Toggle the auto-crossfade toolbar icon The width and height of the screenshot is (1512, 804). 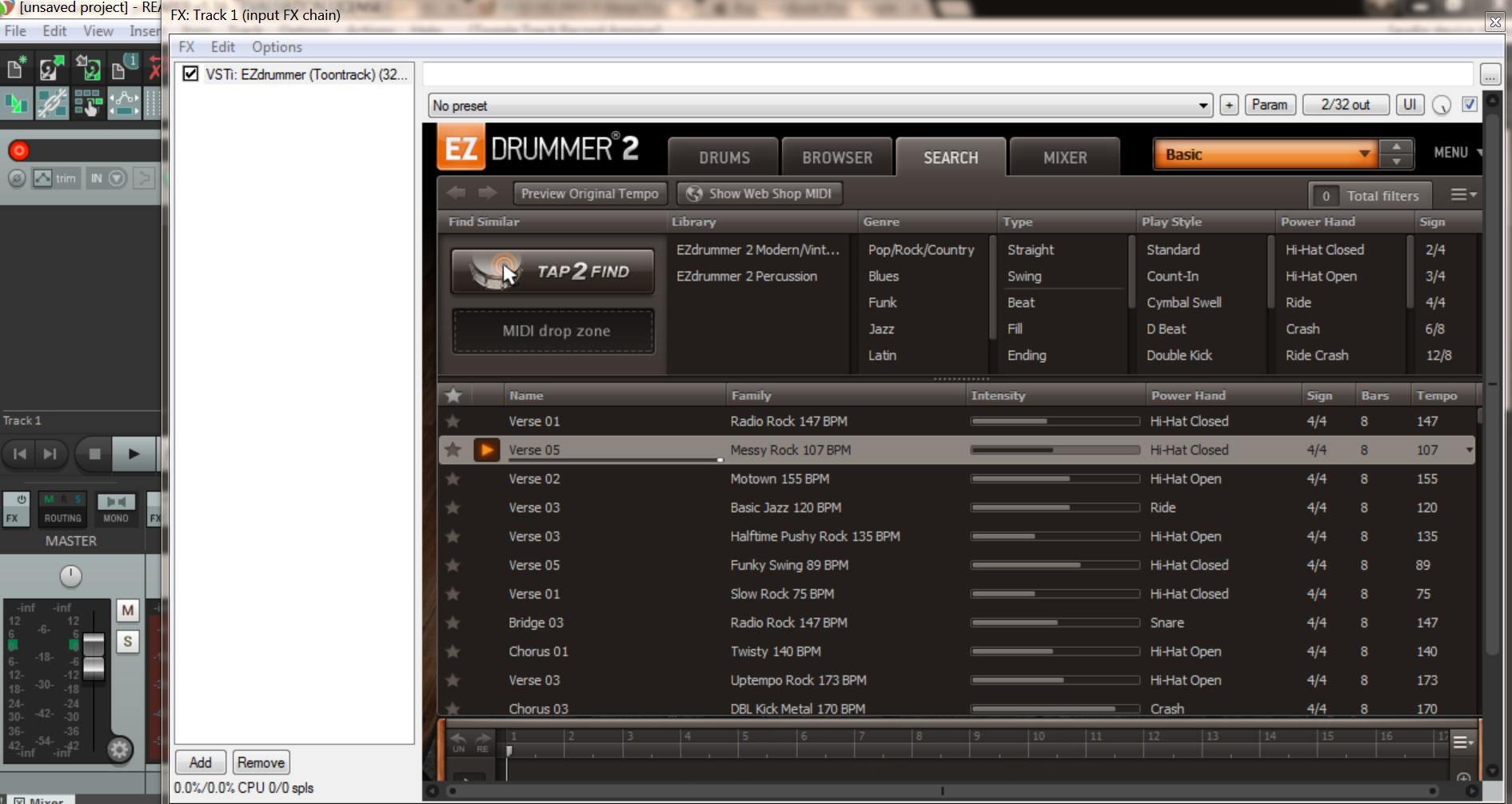click(16, 103)
